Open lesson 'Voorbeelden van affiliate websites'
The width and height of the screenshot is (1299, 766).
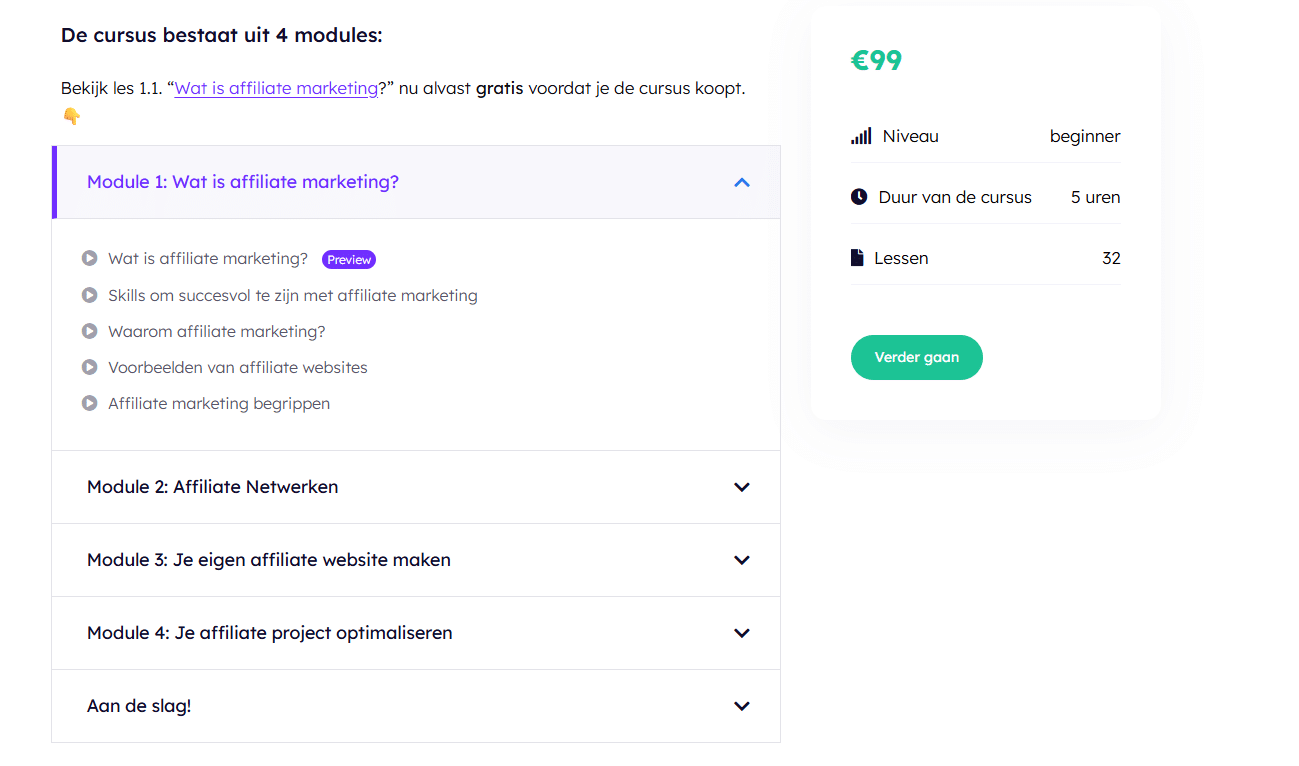[x=238, y=367]
